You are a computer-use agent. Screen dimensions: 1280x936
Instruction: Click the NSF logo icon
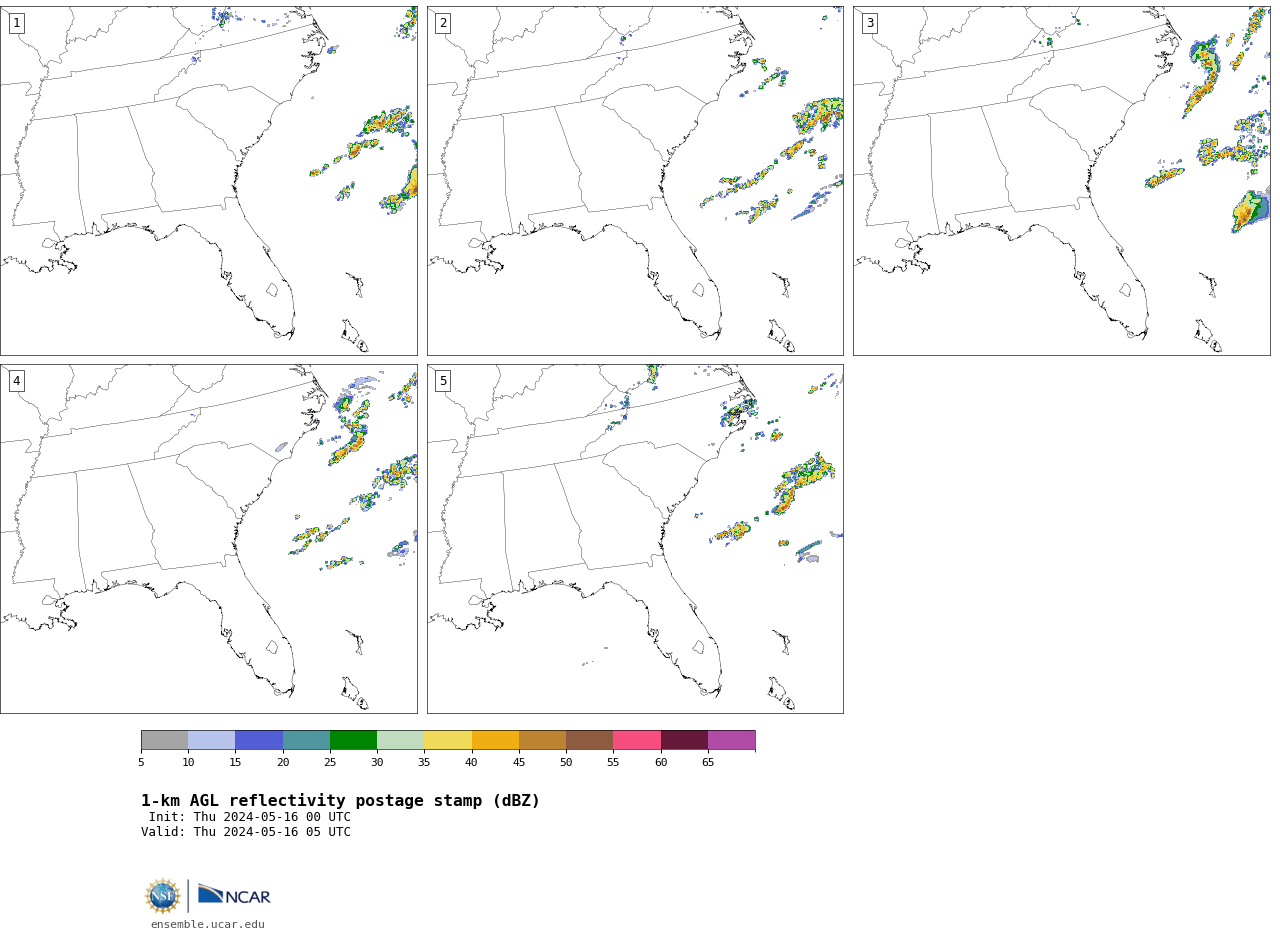[x=163, y=896]
